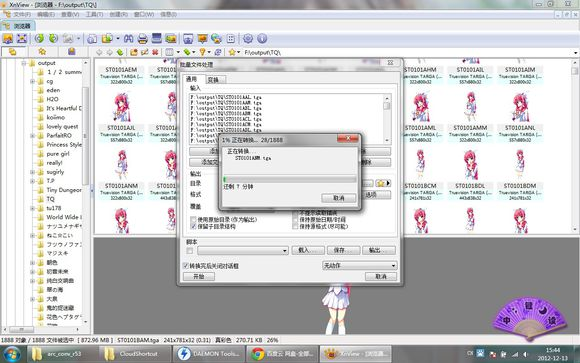Open the address bar path dropdown arrow
The height and width of the screenshot is (363, 580).
[575, 53]
